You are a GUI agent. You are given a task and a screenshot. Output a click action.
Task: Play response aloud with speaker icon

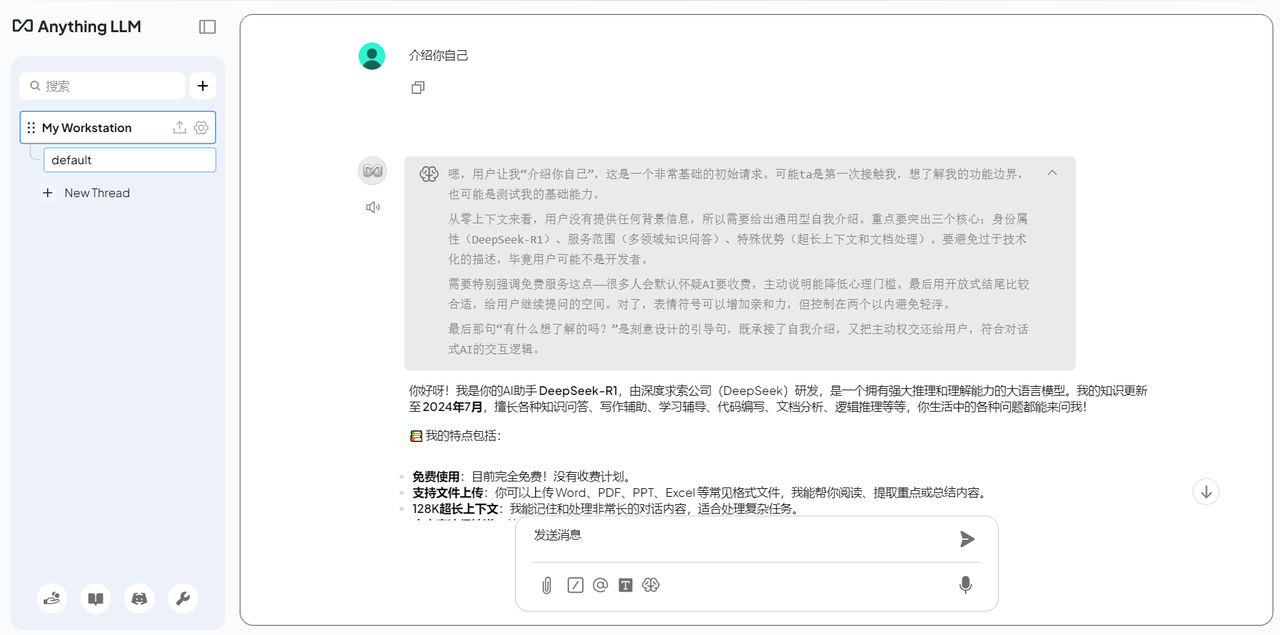point(373,207)
